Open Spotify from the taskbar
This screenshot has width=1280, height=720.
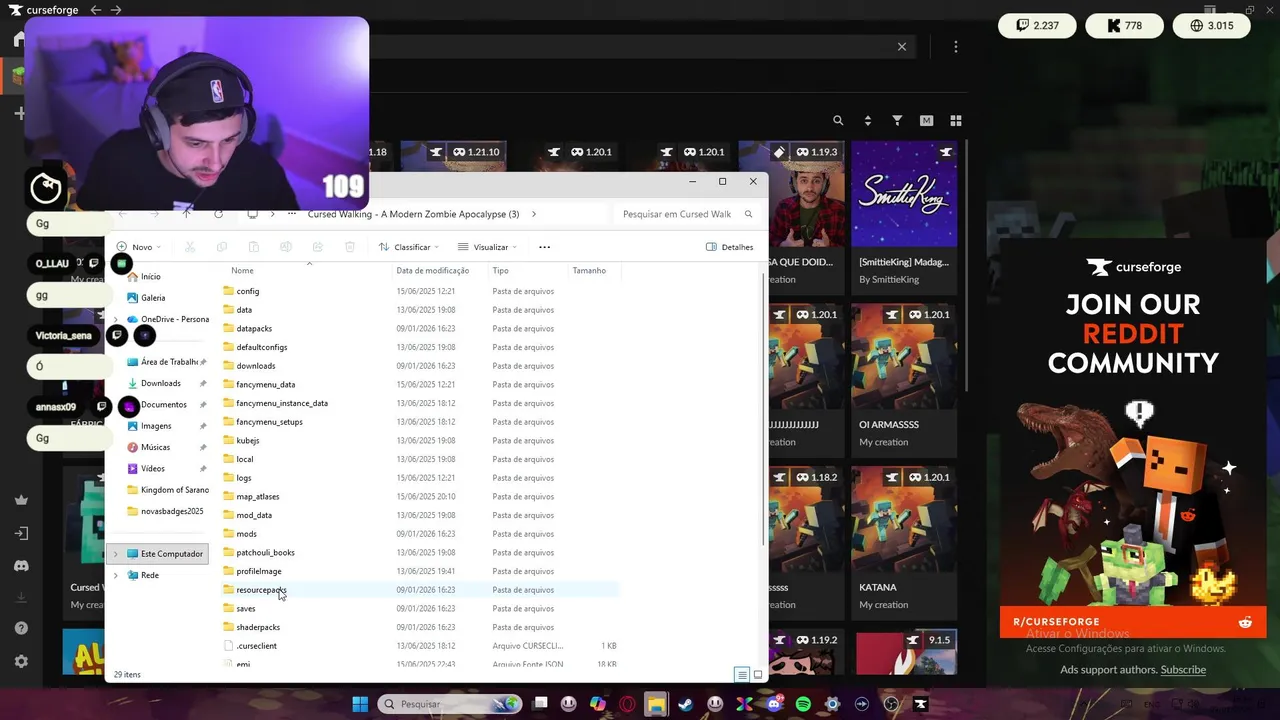tap(803, 704)
